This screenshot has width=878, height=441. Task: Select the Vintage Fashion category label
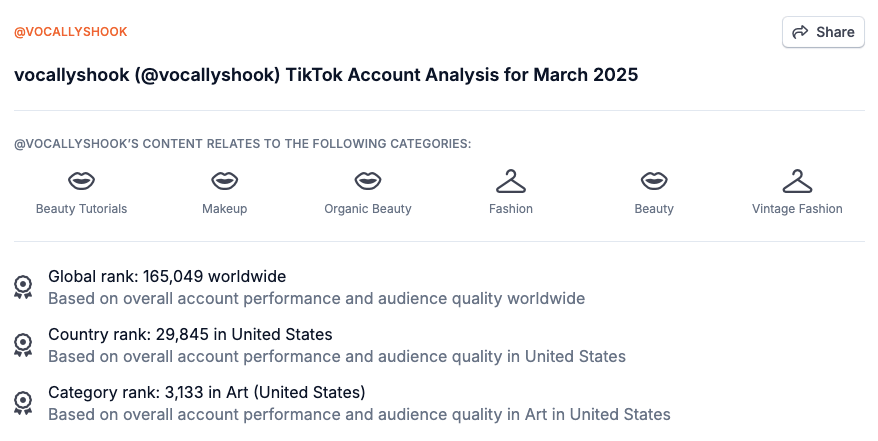pyautogui.click(x=797, y=209)
